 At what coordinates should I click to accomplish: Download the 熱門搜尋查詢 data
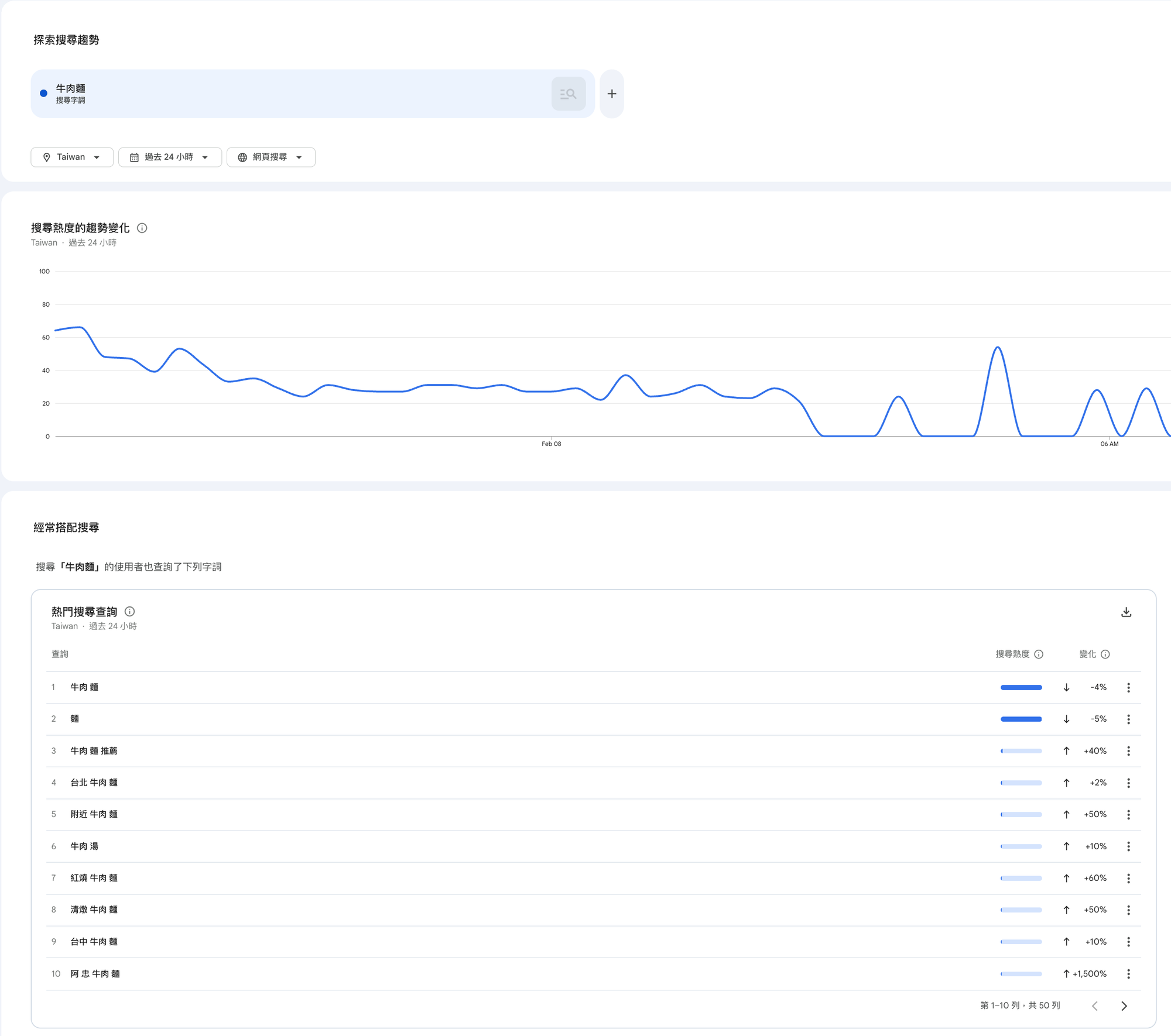point(1126,612)
